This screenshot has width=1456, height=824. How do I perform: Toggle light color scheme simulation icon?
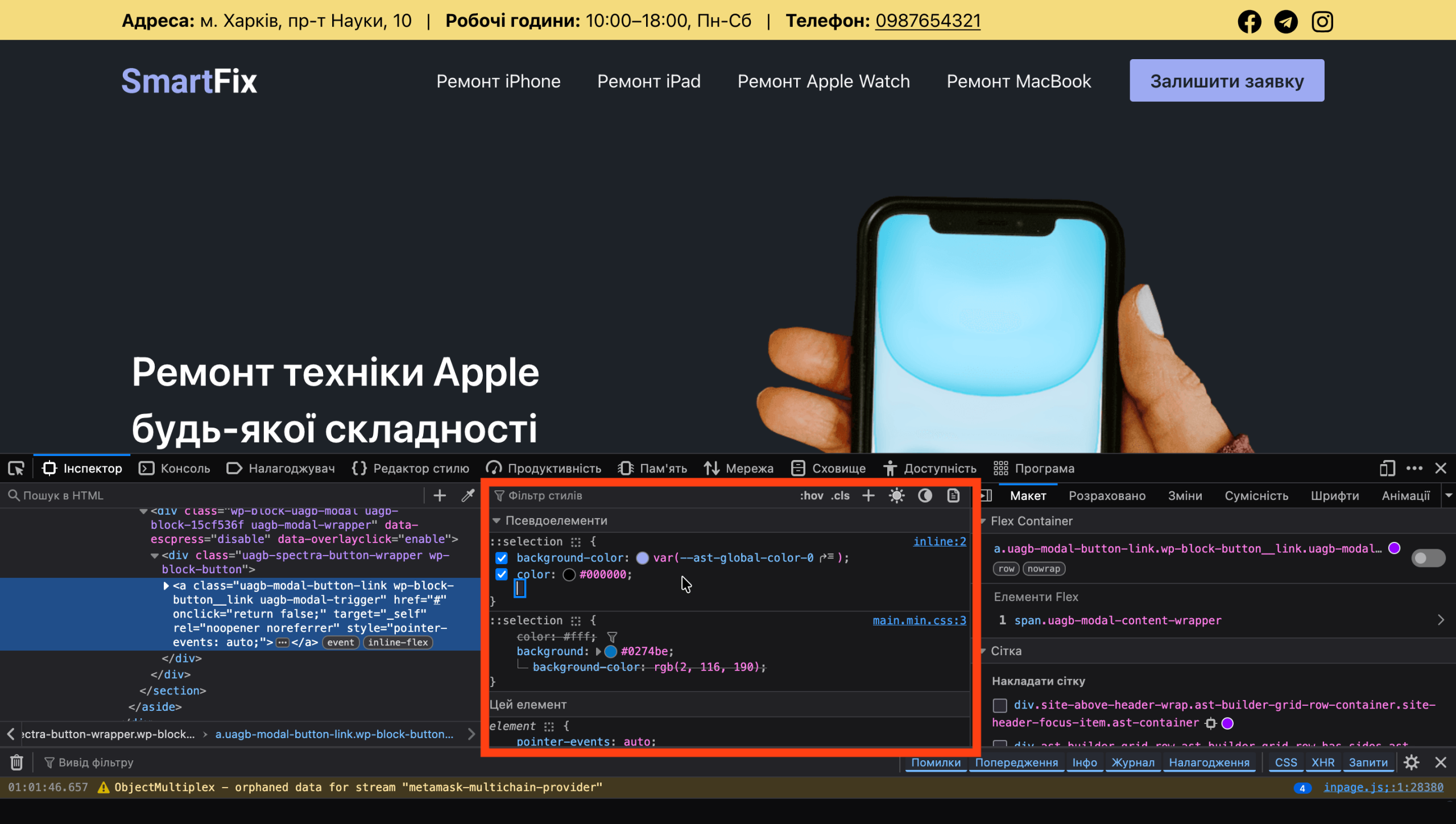896,495
